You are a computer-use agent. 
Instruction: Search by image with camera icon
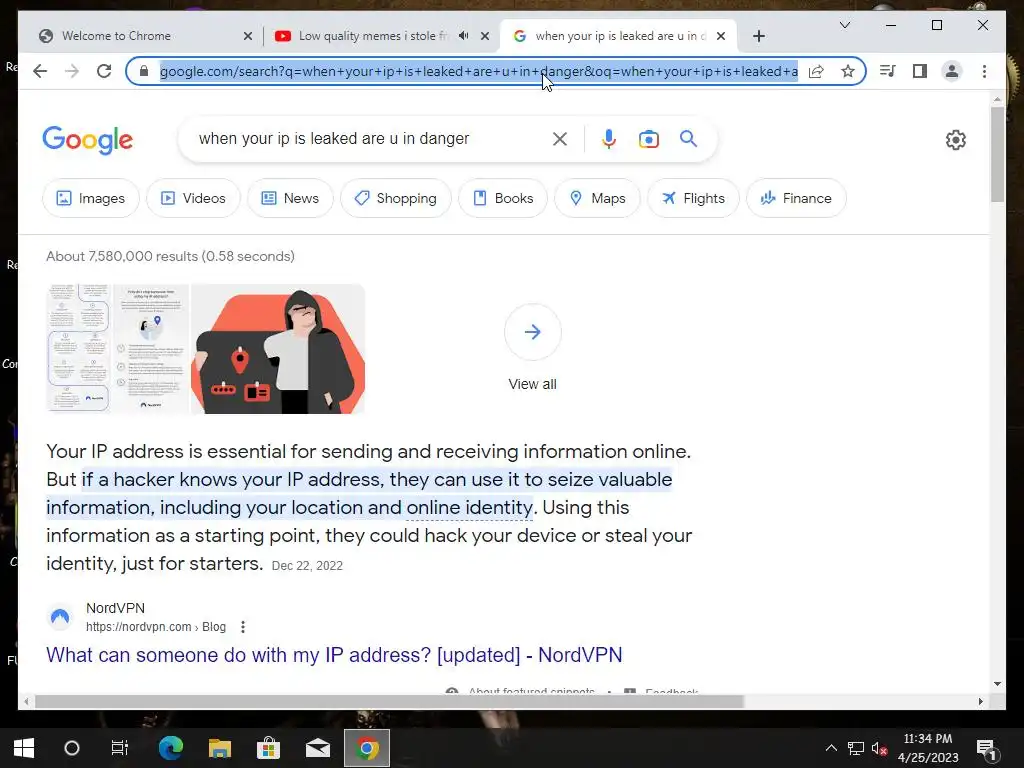[x=648, y=138]
